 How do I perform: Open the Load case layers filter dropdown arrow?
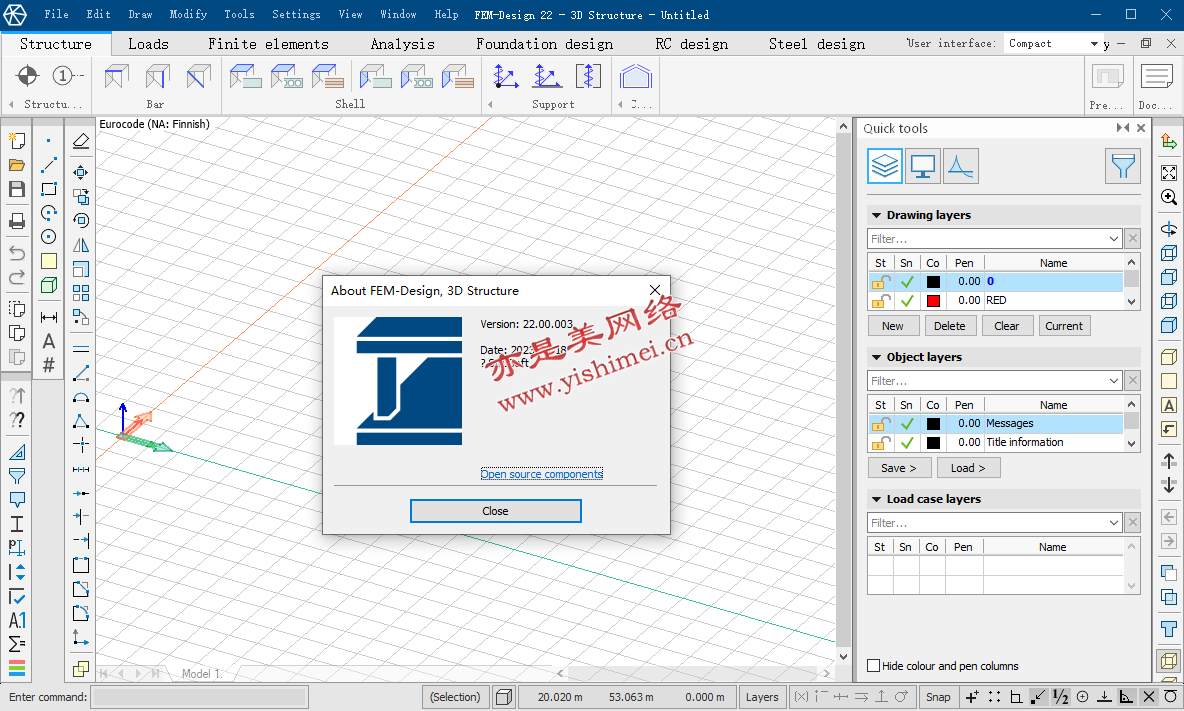point(1114,523)
